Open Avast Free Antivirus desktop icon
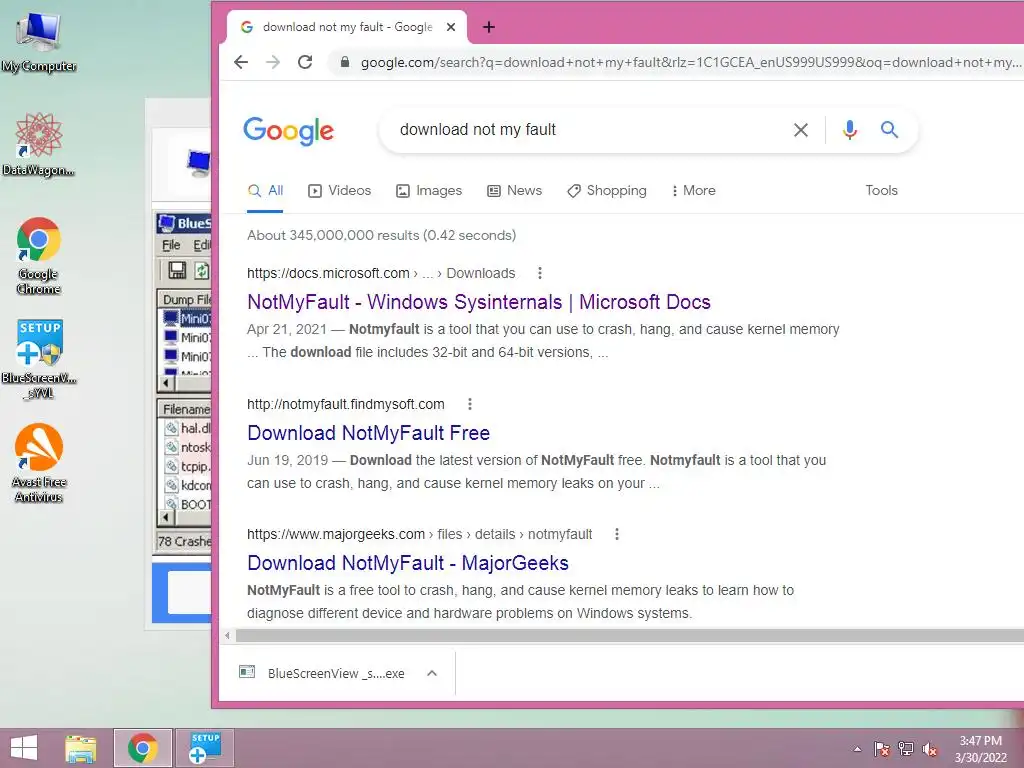The image size is (1024, 768). point(39,463)
